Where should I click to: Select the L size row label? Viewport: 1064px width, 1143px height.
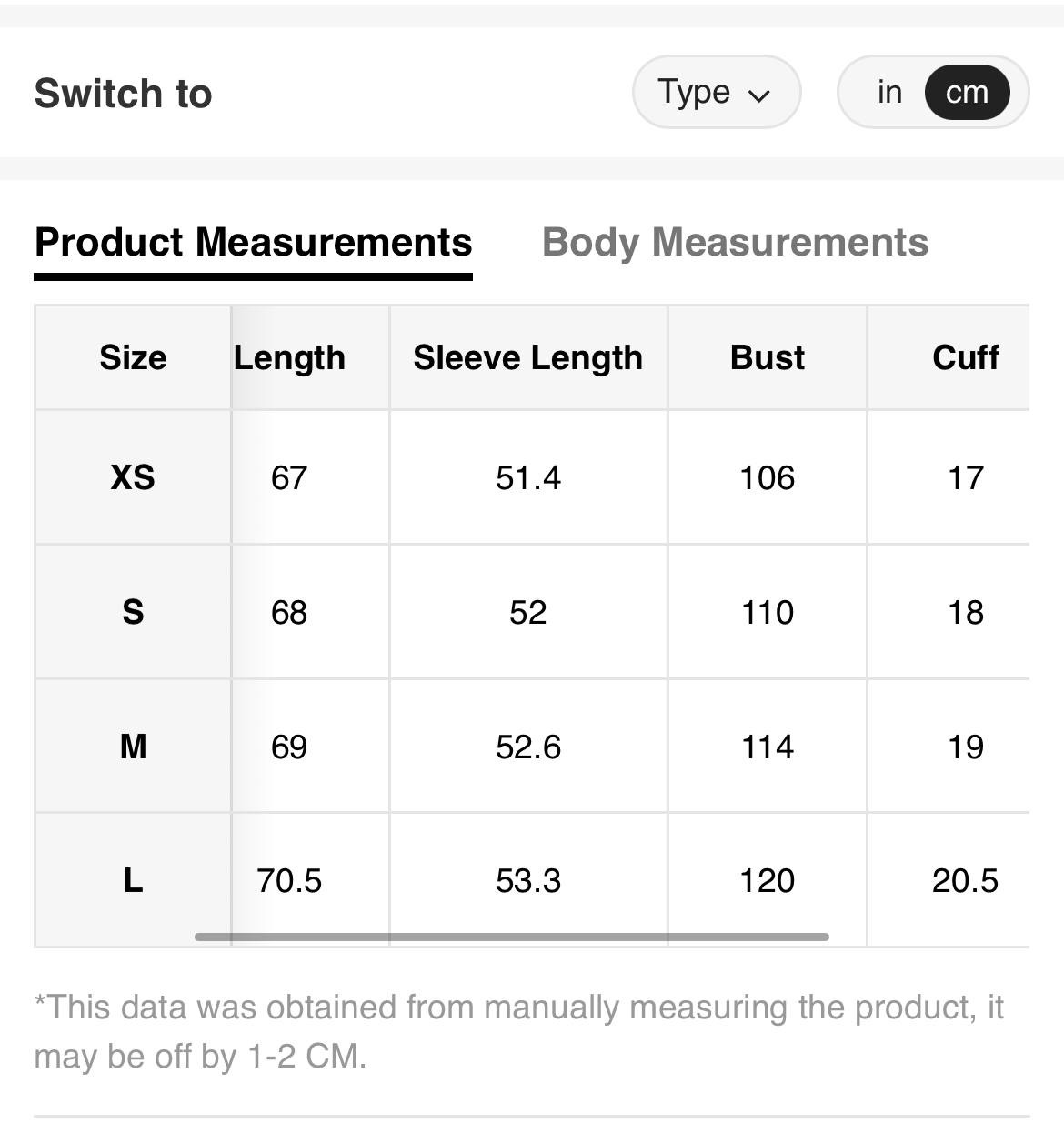coord(133,880)
